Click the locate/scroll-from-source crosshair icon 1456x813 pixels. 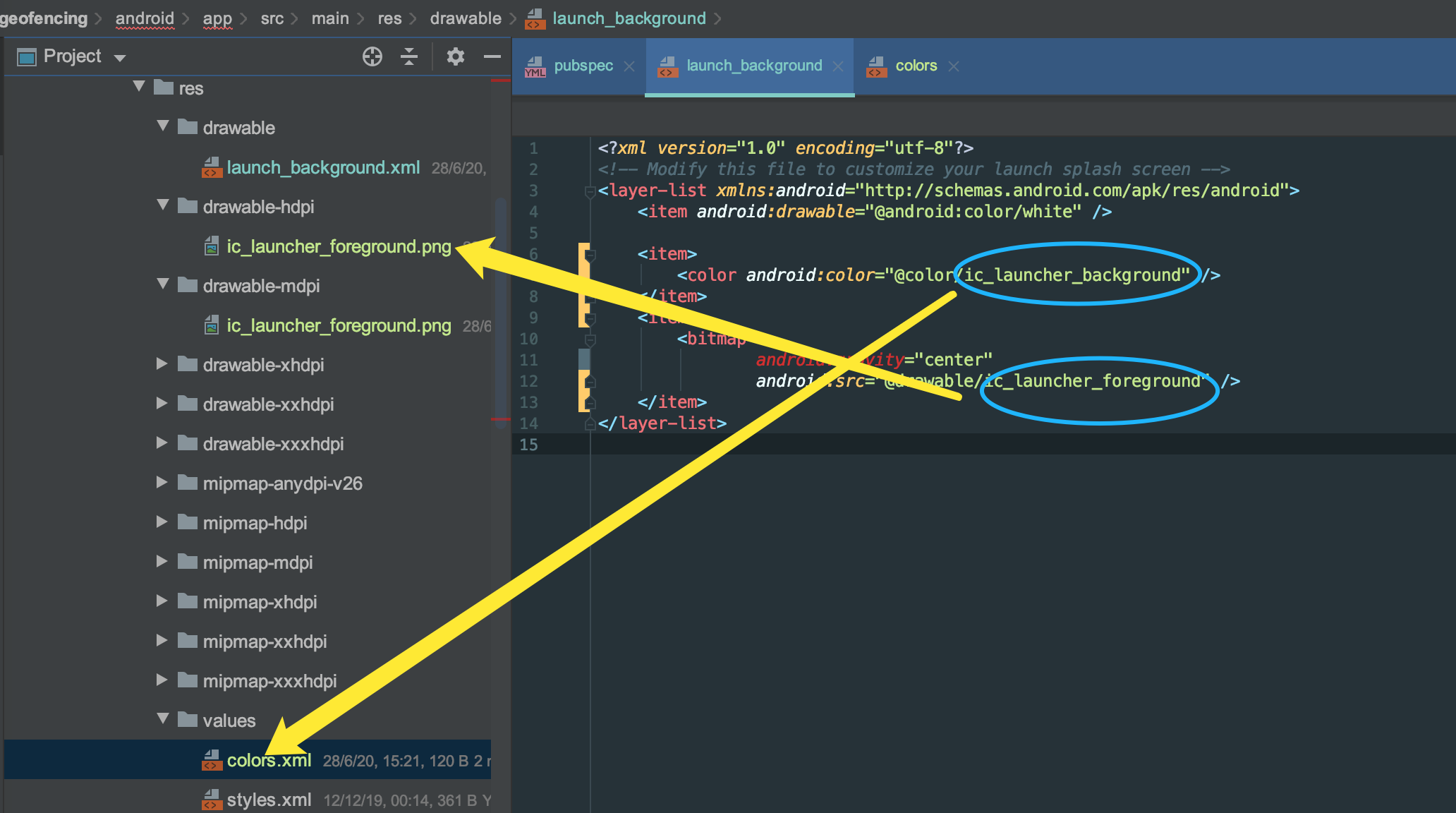(x=372, y=56)
